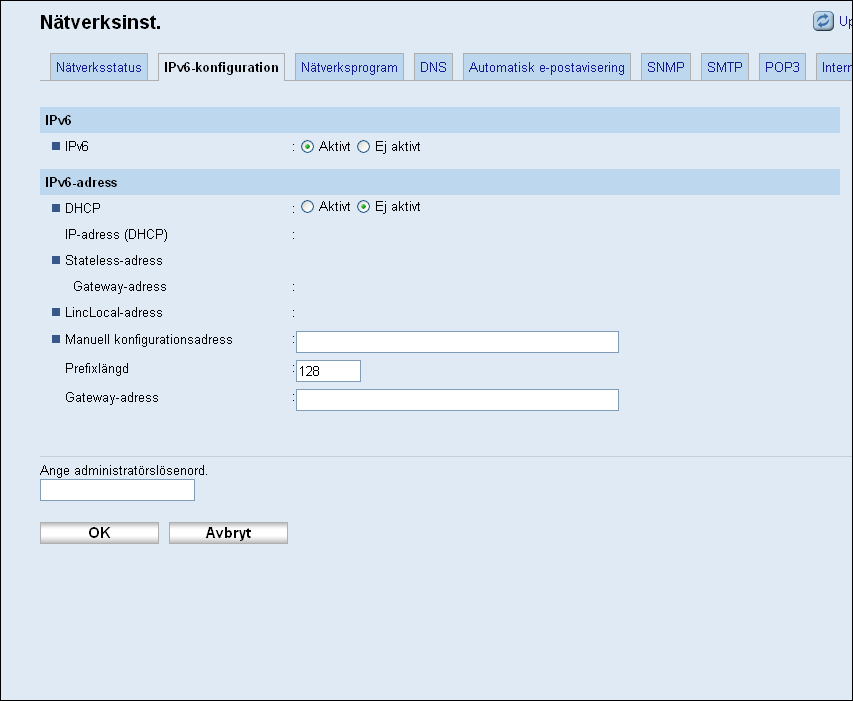The width and height of the screenshot is (853, 701).
Task: Focus the Manuell konfigurationsadress field
Action: 458,342
